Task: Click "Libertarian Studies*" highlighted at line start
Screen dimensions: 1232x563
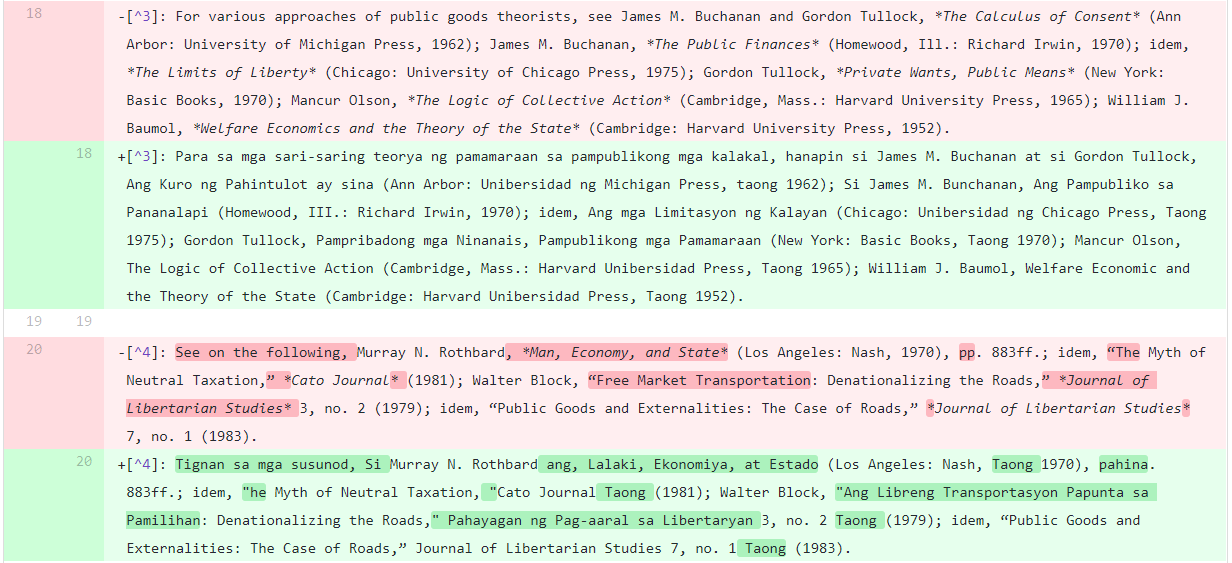Action: tap(209, 408)
